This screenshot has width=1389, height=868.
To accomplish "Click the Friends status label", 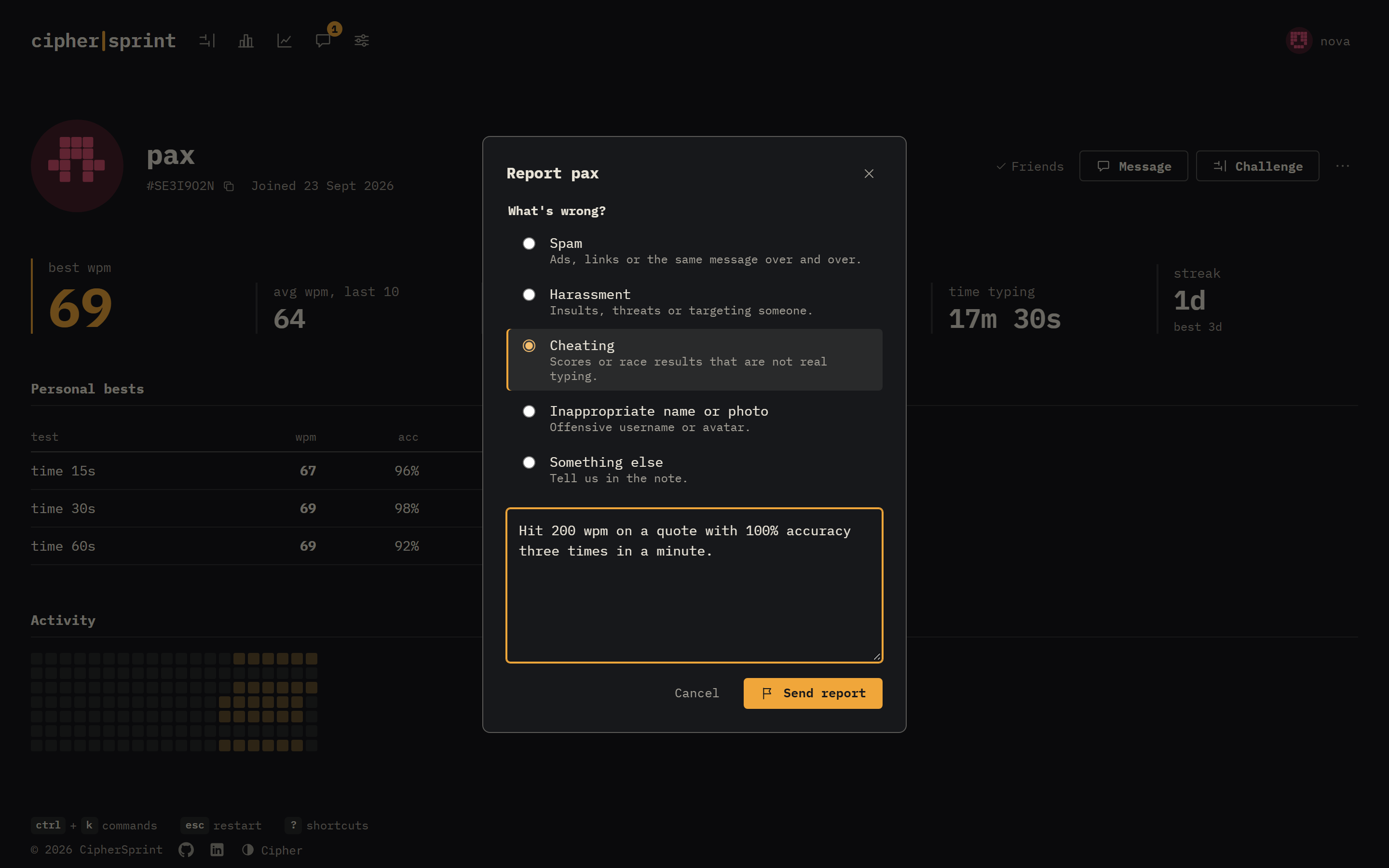I will (x=1030, y=166).
